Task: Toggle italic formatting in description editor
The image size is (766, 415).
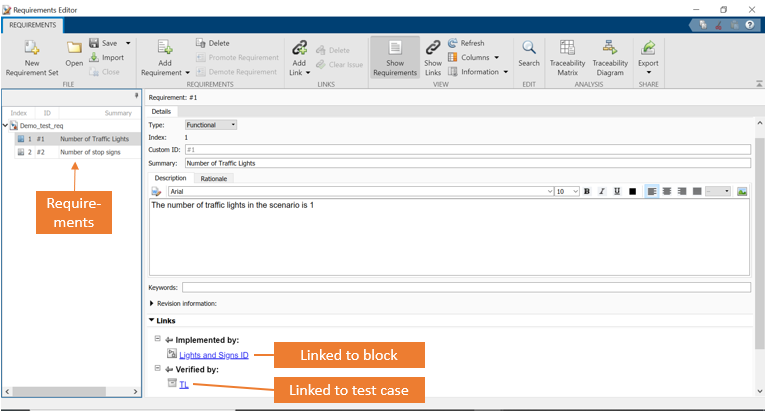Action: coord(602,191)
